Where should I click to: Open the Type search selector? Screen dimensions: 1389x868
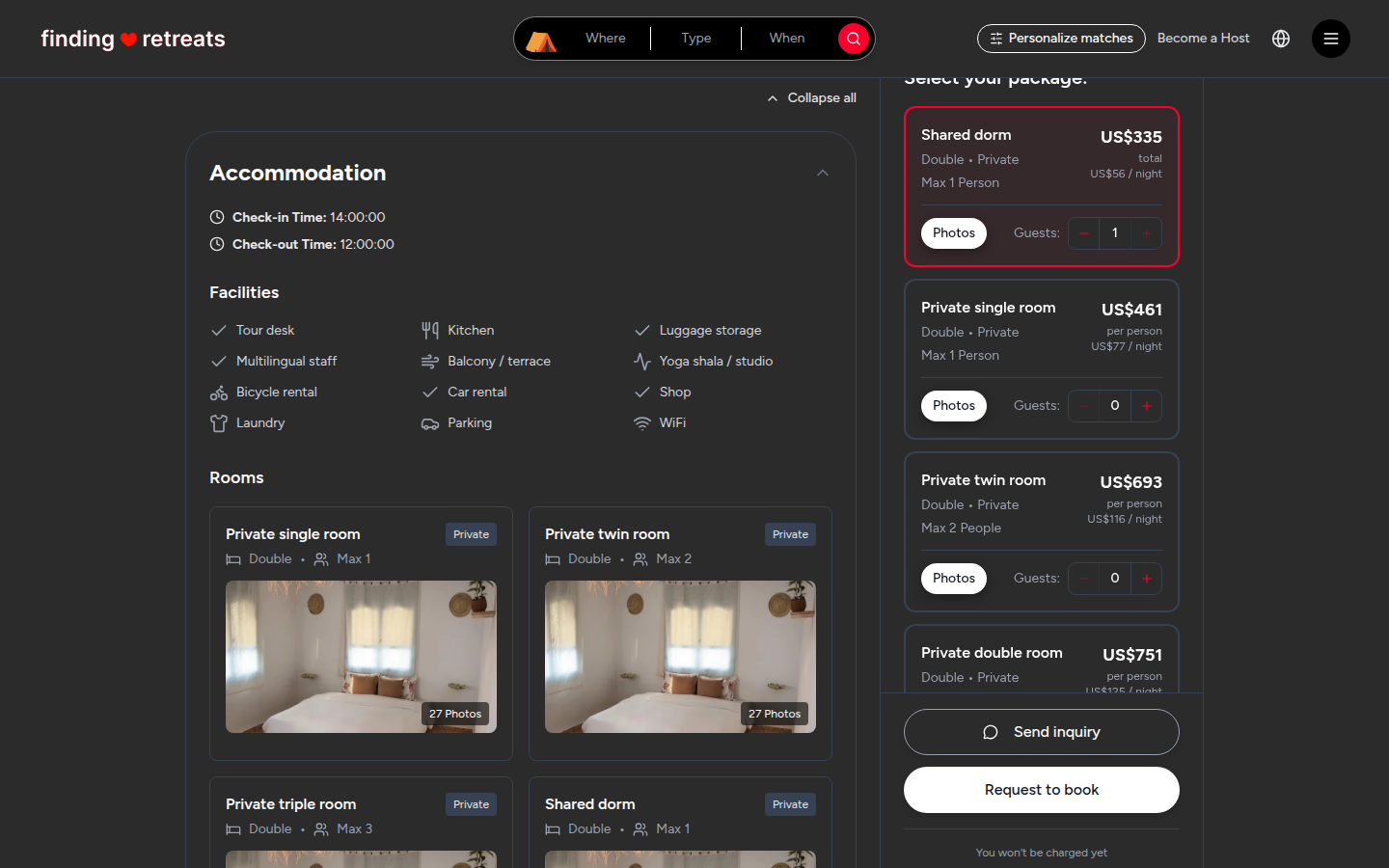[x=696, y=39]
